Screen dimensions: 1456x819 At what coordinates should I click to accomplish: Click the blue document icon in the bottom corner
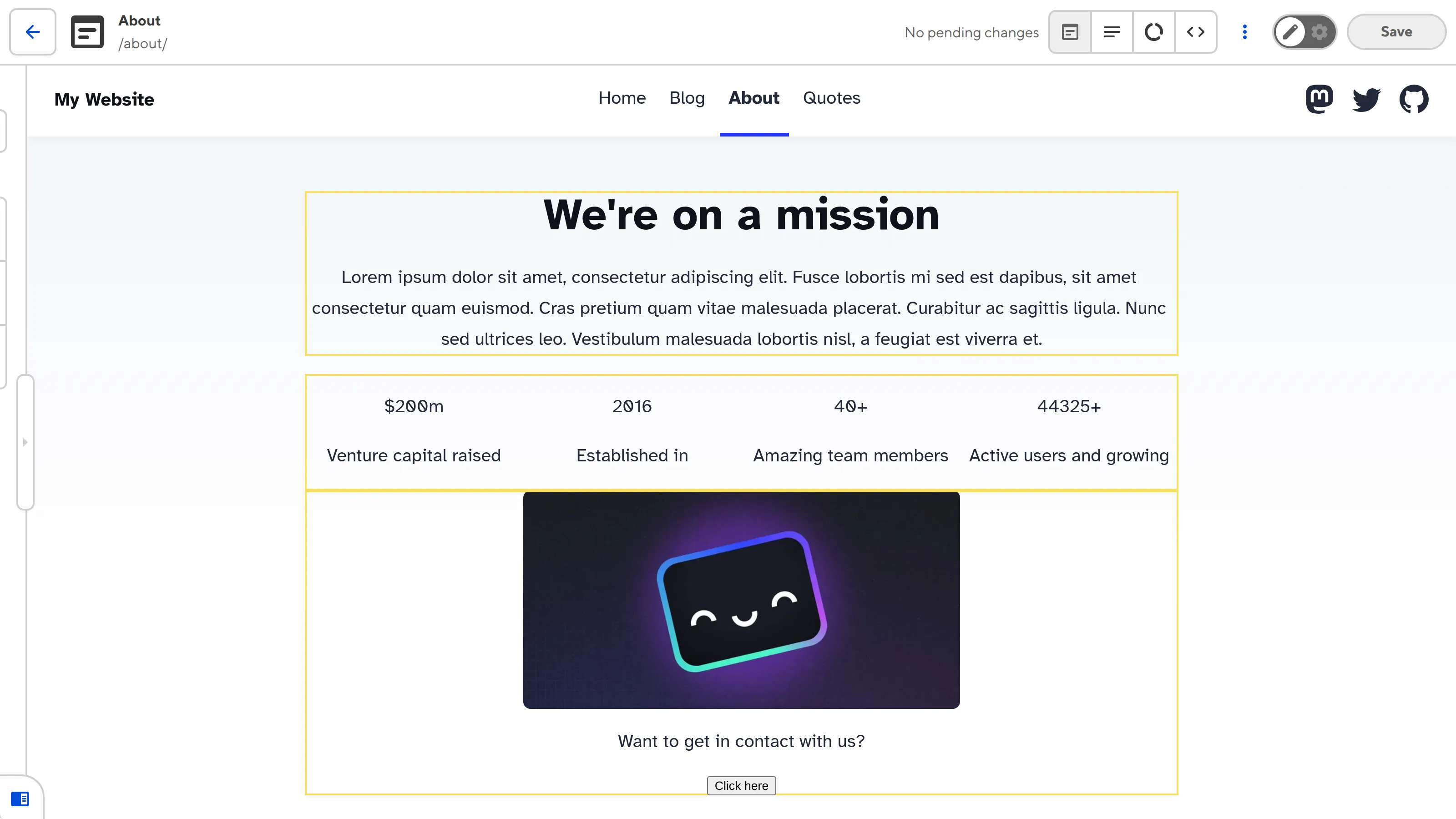(x=23, y=799)
